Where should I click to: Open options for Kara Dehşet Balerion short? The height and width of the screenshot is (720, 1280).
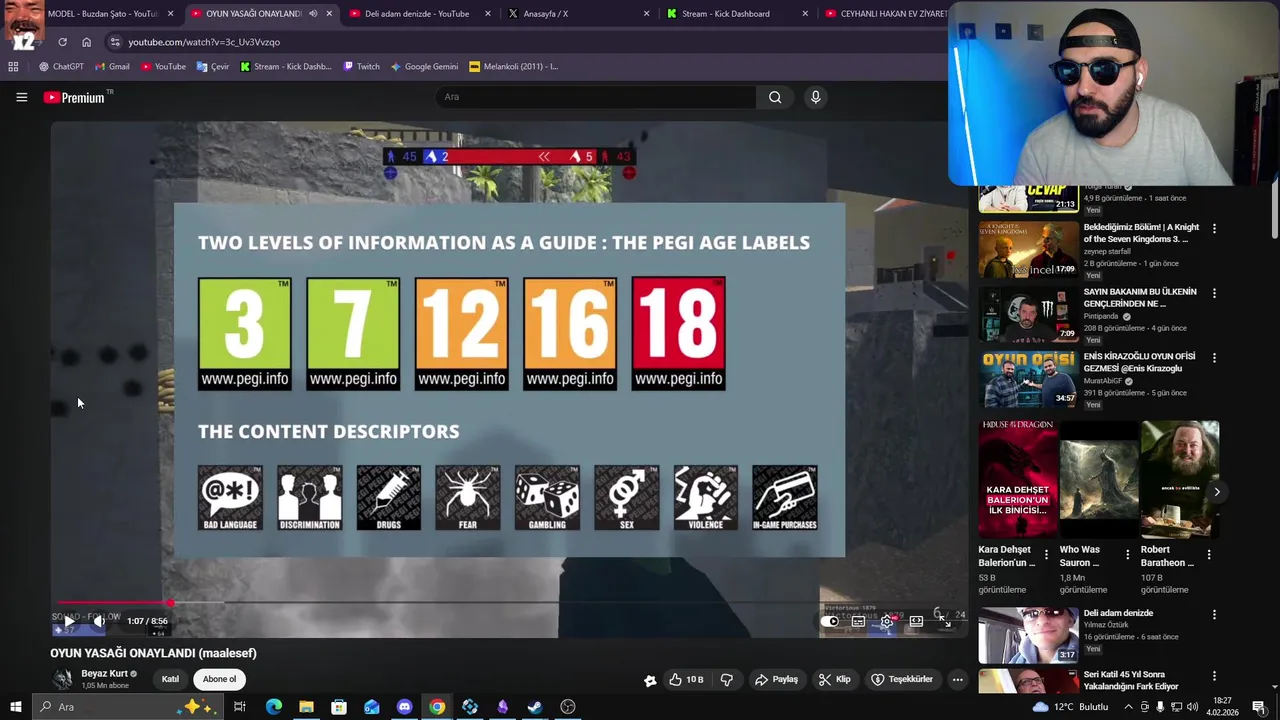[1046, 554]
